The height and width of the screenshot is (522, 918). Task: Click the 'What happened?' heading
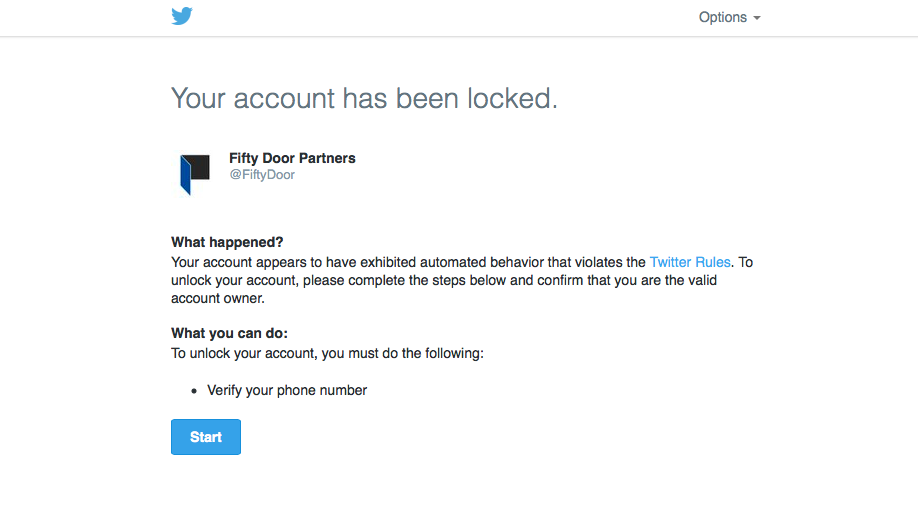pos(227,242)
